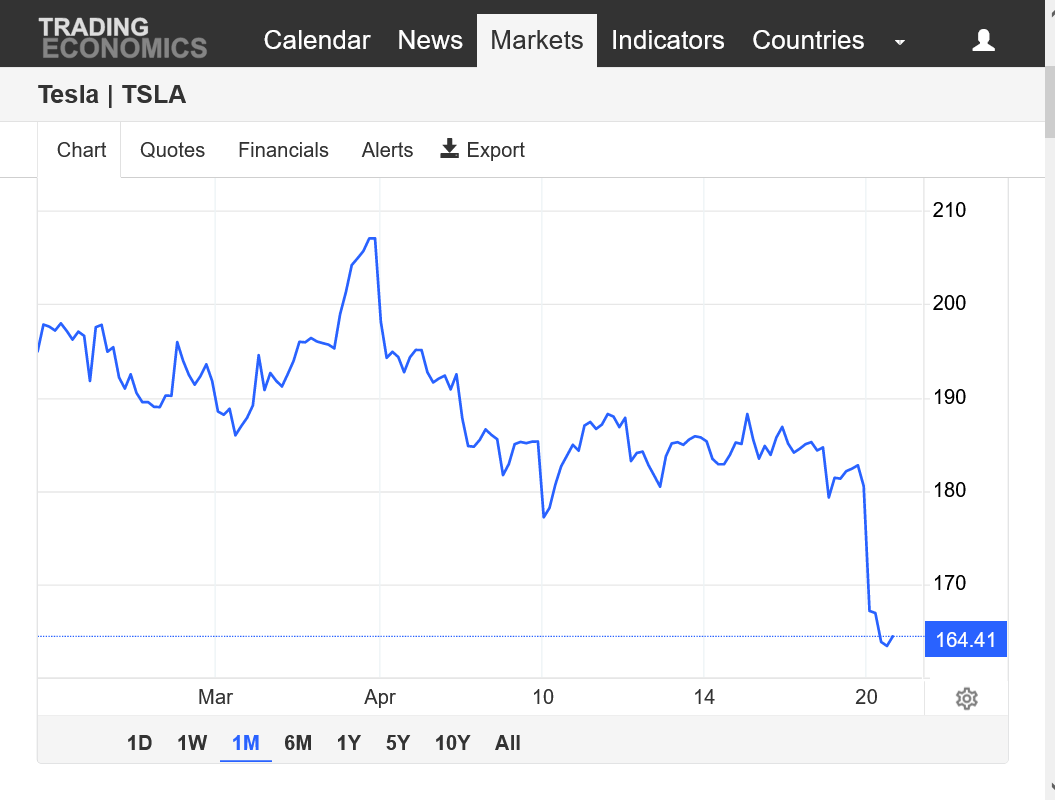Switch chart range to 5Y
Viewport: 1055px width, 808px height.
point(398,743)
